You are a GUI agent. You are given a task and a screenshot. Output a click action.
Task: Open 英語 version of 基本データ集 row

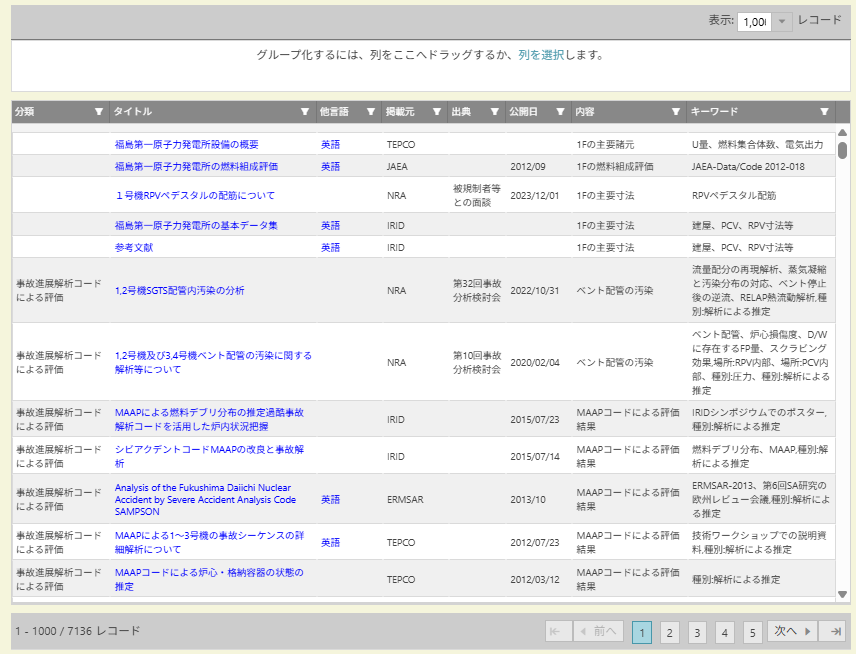coord(330,225)
